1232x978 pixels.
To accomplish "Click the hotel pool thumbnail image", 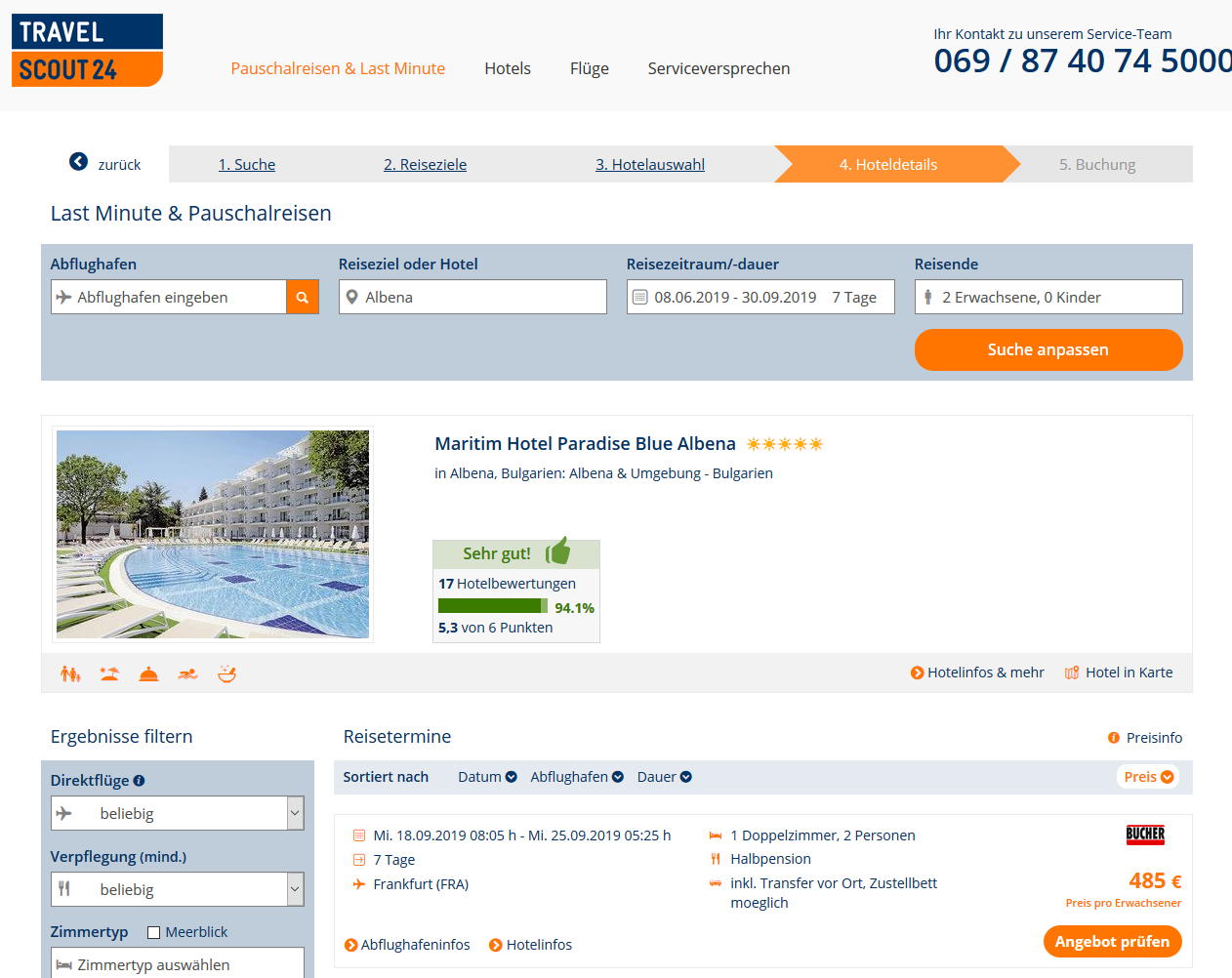I will pyautogui.click(x=213, y=535).
